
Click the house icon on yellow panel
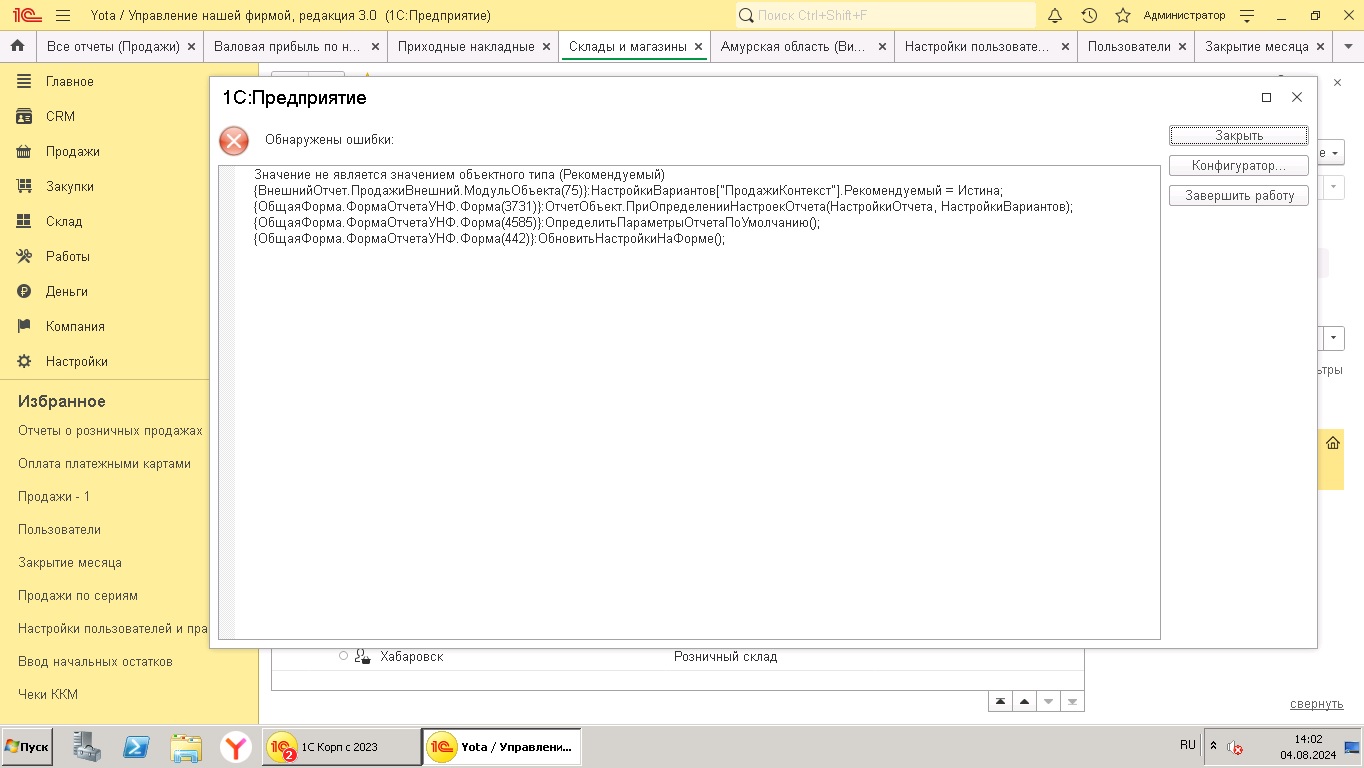pyautogui.click(x=1333, y=443)
